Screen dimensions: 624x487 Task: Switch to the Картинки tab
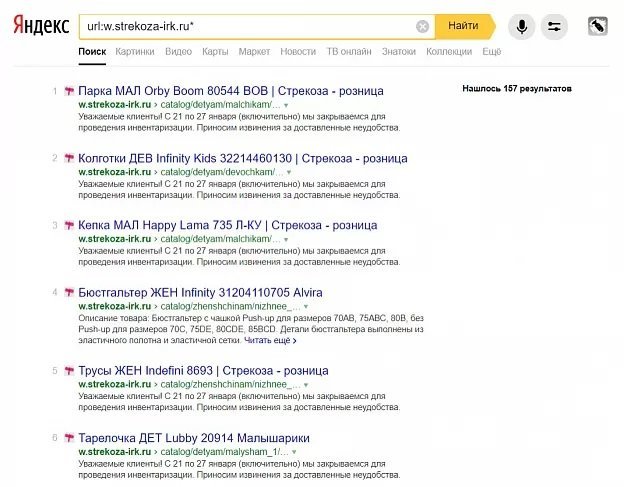coord(135,50)
